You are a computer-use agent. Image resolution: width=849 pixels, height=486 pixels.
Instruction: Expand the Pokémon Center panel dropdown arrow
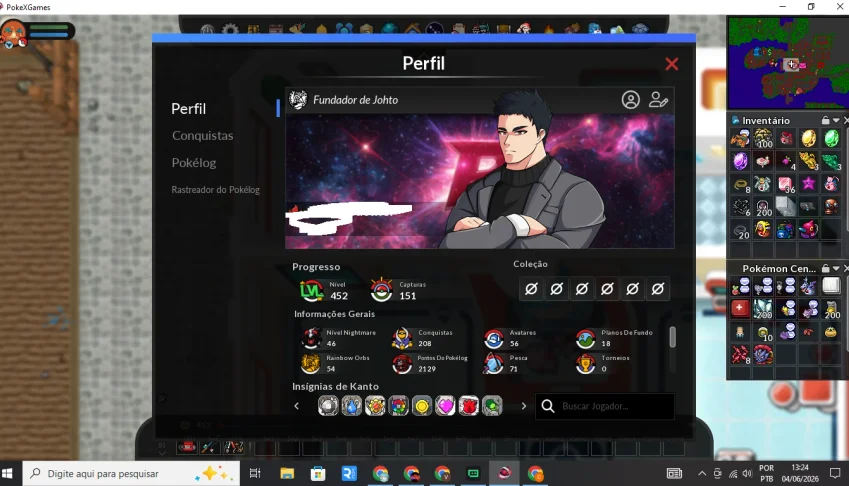pos(836,268)
